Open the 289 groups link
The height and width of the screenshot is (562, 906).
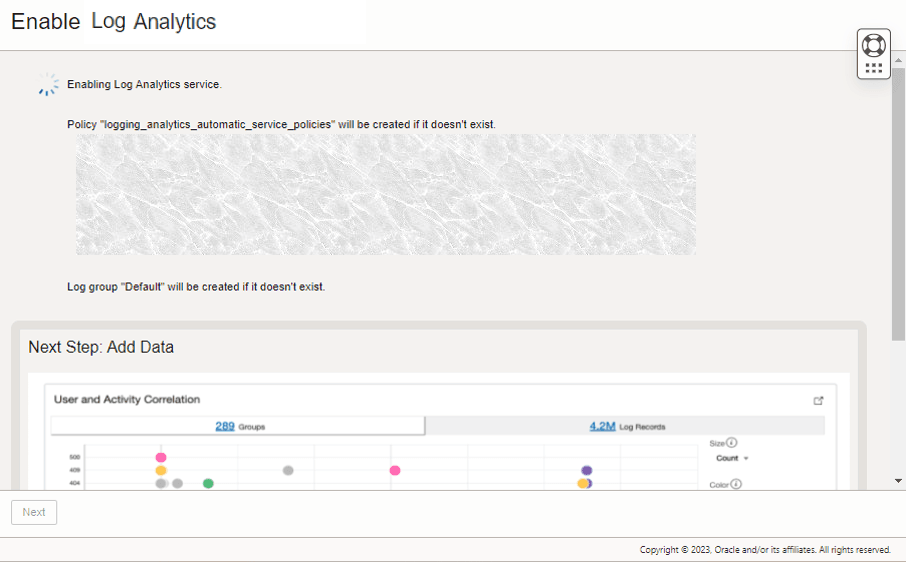[224, 426]
